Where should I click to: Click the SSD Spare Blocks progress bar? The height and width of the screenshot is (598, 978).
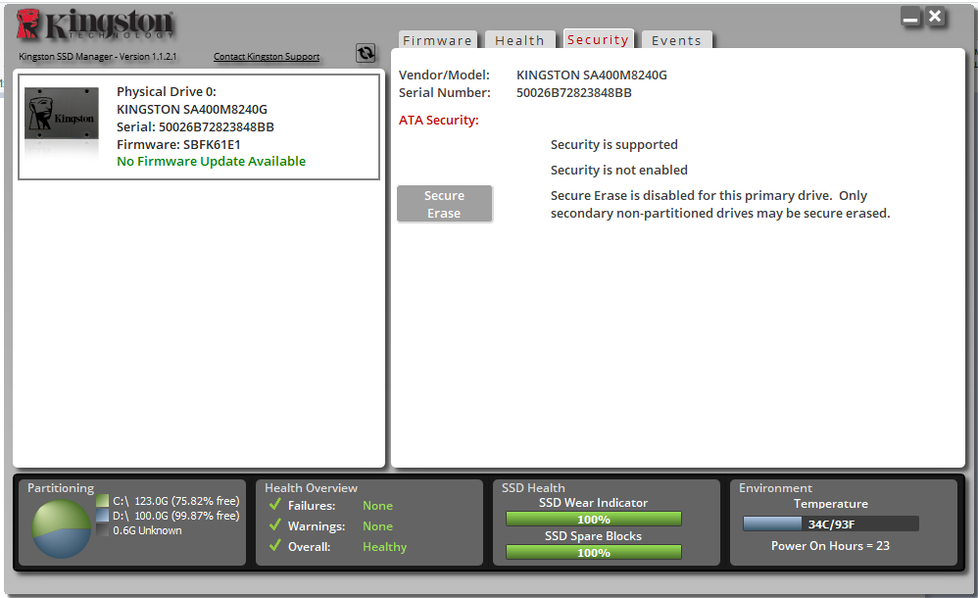[x=594, y=552]
